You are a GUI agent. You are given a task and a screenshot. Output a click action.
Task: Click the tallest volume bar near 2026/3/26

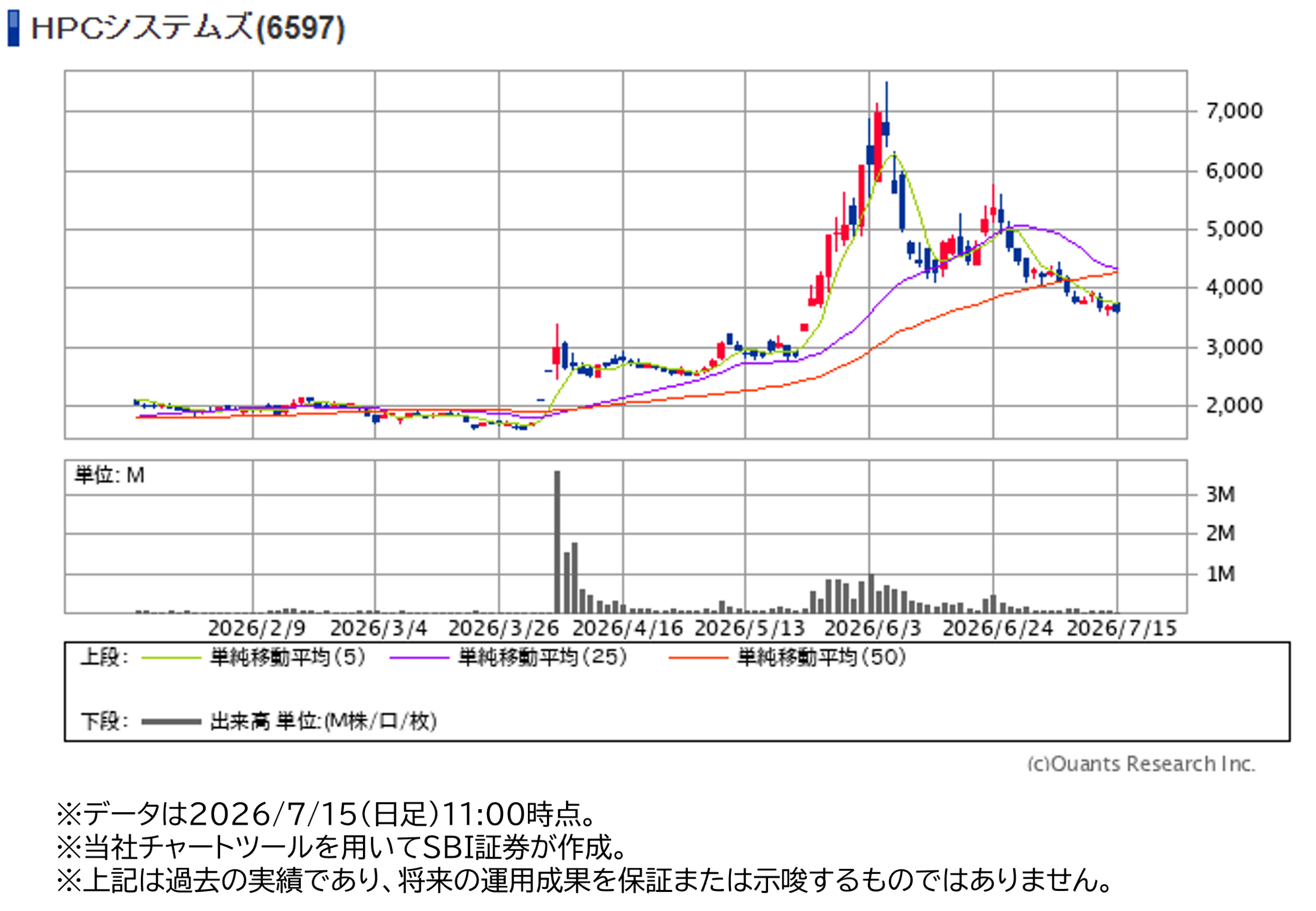(557, 542)
